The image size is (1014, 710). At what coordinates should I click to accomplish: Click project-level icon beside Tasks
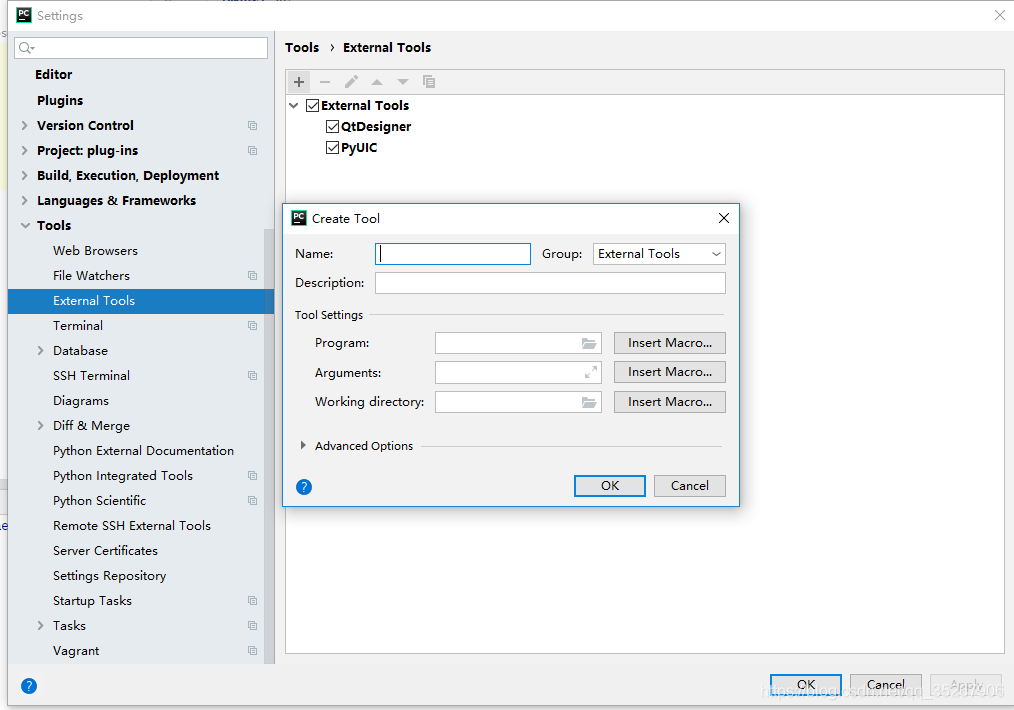pos(252,626)
